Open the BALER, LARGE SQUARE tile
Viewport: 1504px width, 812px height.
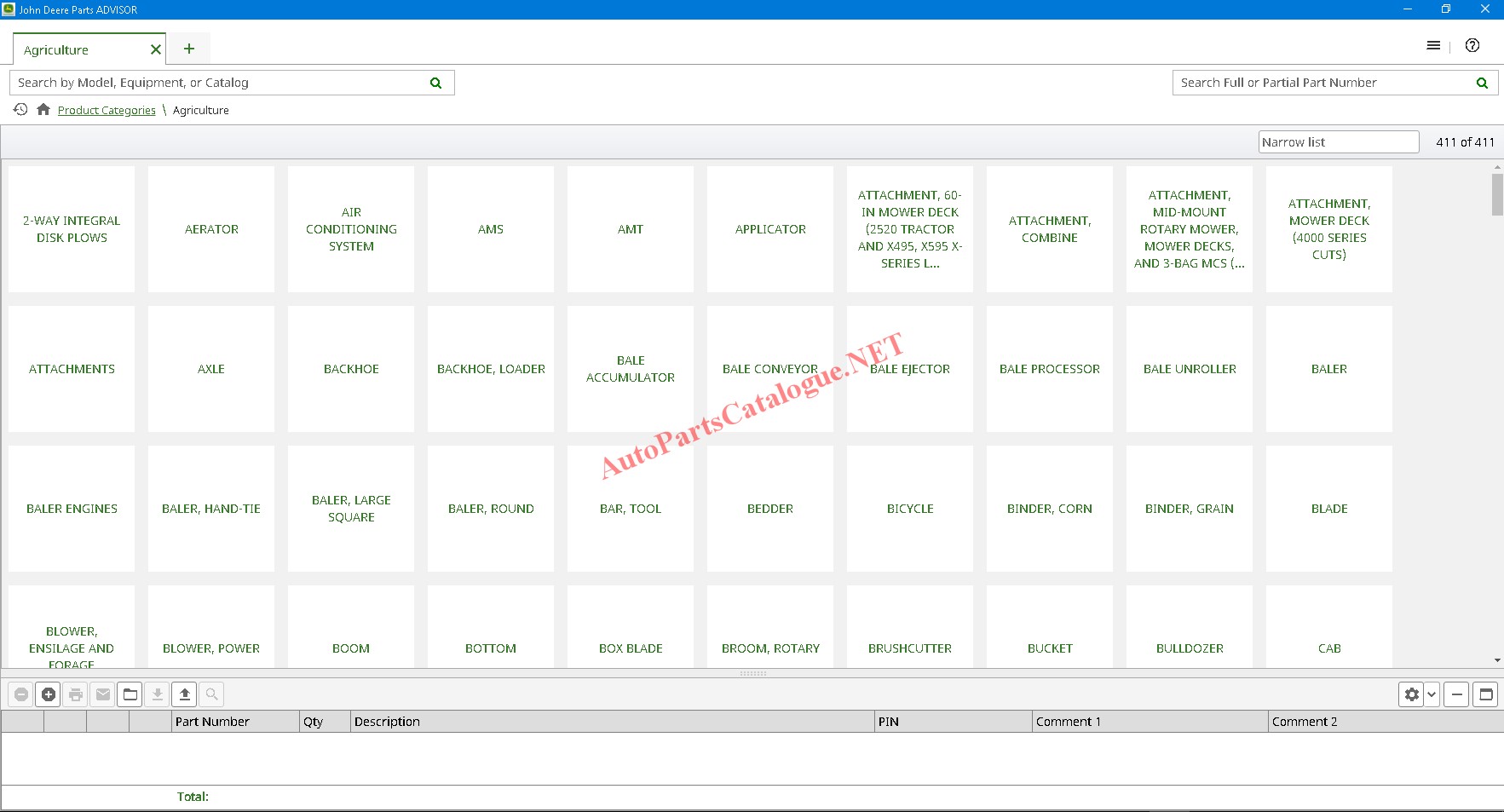click(351, 509)
